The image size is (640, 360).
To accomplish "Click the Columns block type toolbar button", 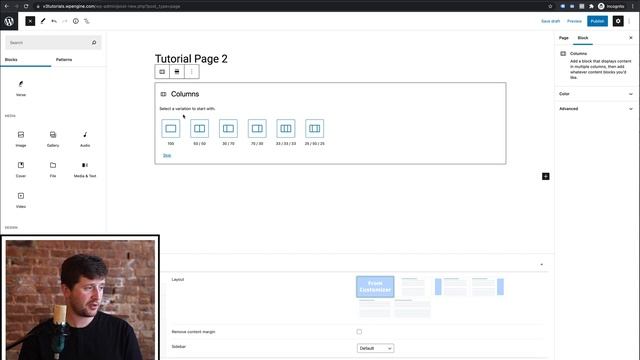I will pyautogui.click(x=162, y=72).
